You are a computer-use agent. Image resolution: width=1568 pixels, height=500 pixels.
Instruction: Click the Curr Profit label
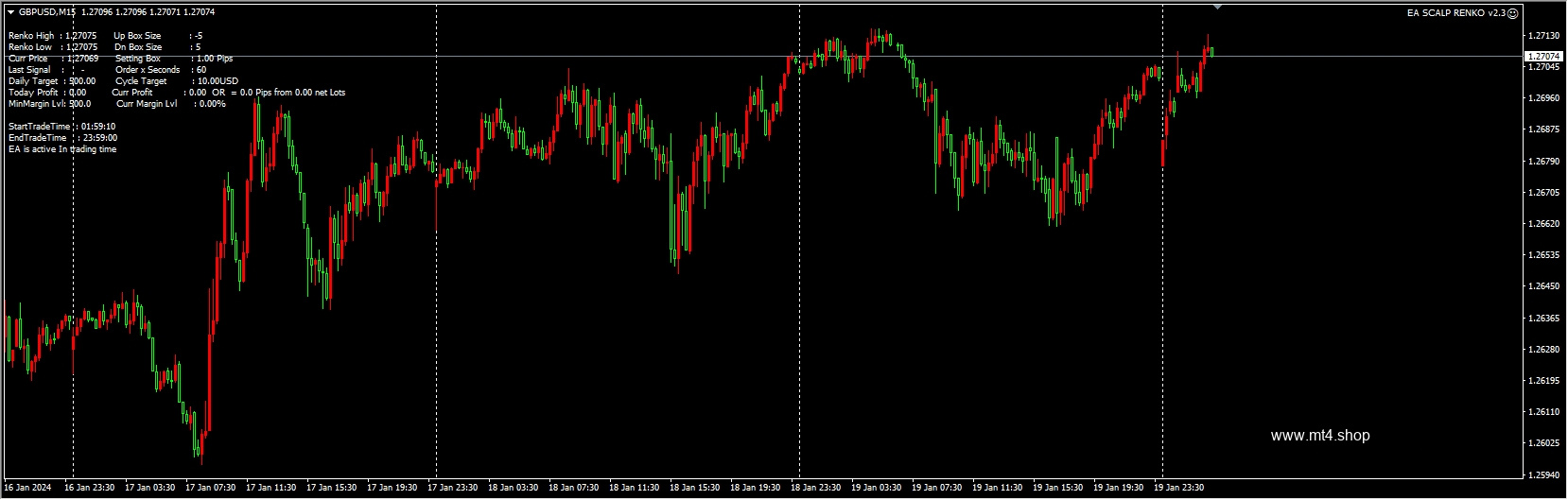pos(132,93)
